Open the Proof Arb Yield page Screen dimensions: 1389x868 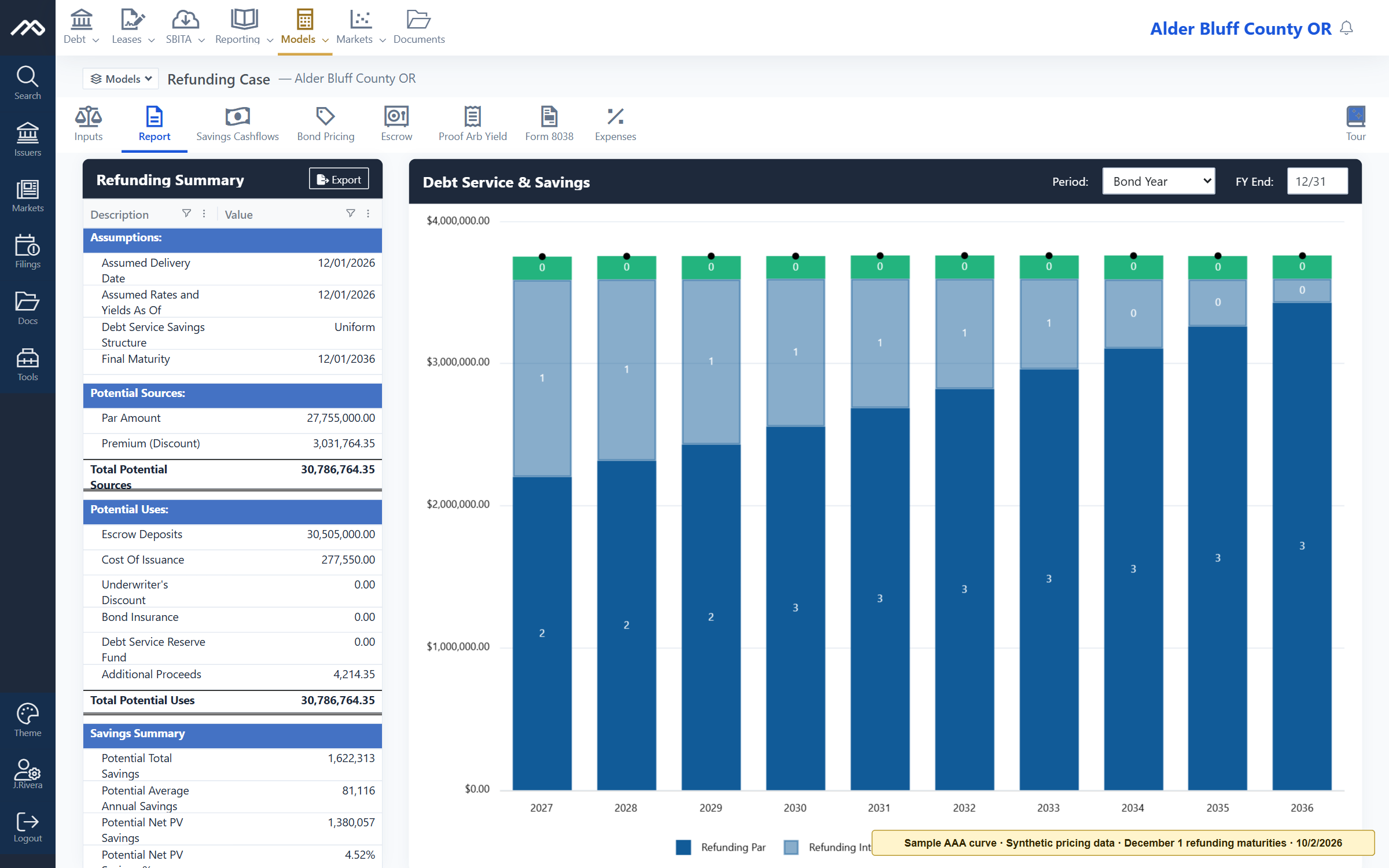(x=472, y=123)
